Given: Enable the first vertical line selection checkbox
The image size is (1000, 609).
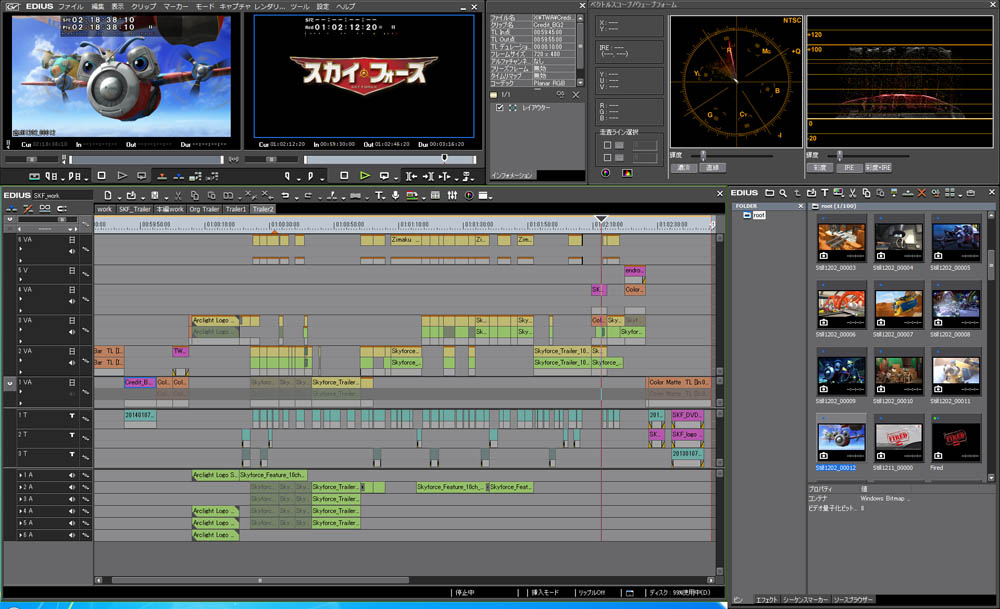Looking at the screenshot, I should 607,145.
